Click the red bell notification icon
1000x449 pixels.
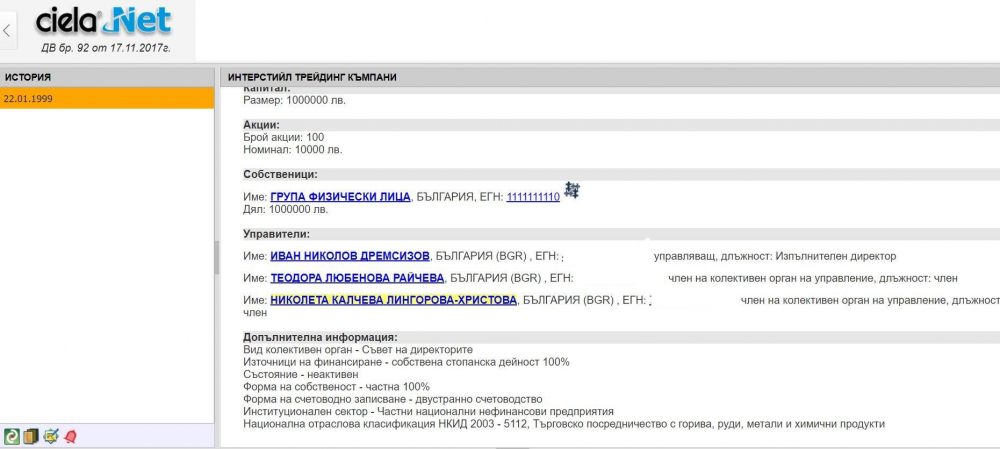coord(70,436)
